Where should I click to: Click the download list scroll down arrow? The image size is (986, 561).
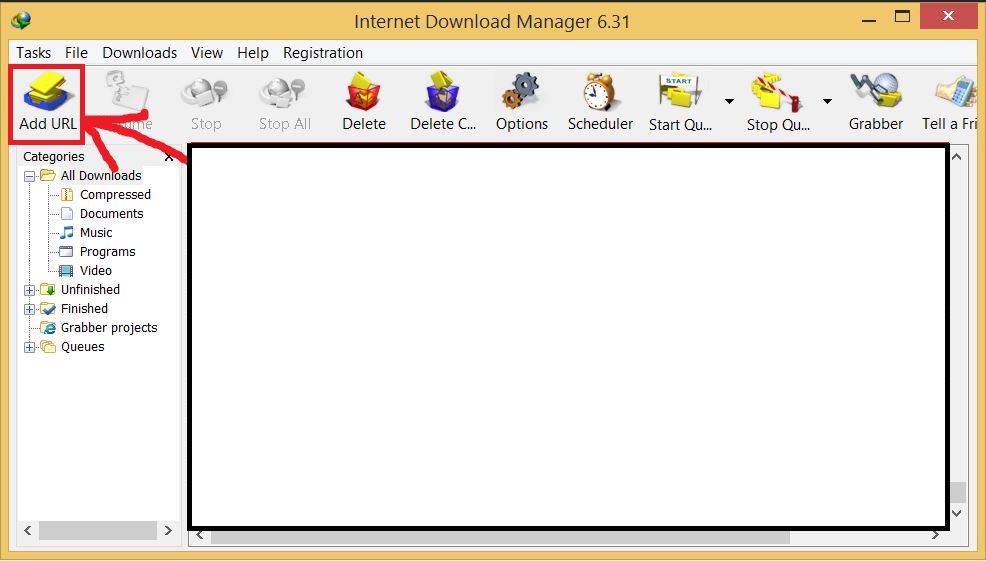957,513
